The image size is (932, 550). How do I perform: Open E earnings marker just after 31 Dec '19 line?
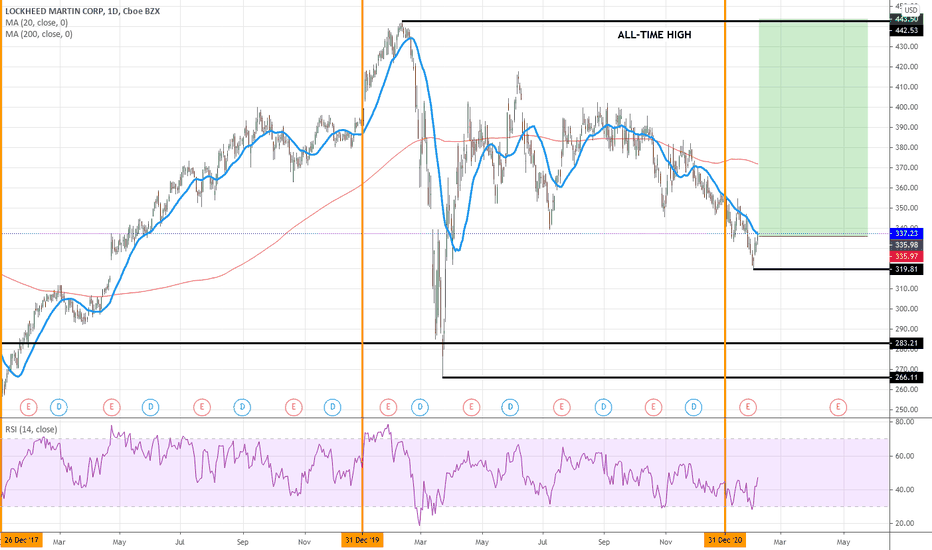point(388,407)
